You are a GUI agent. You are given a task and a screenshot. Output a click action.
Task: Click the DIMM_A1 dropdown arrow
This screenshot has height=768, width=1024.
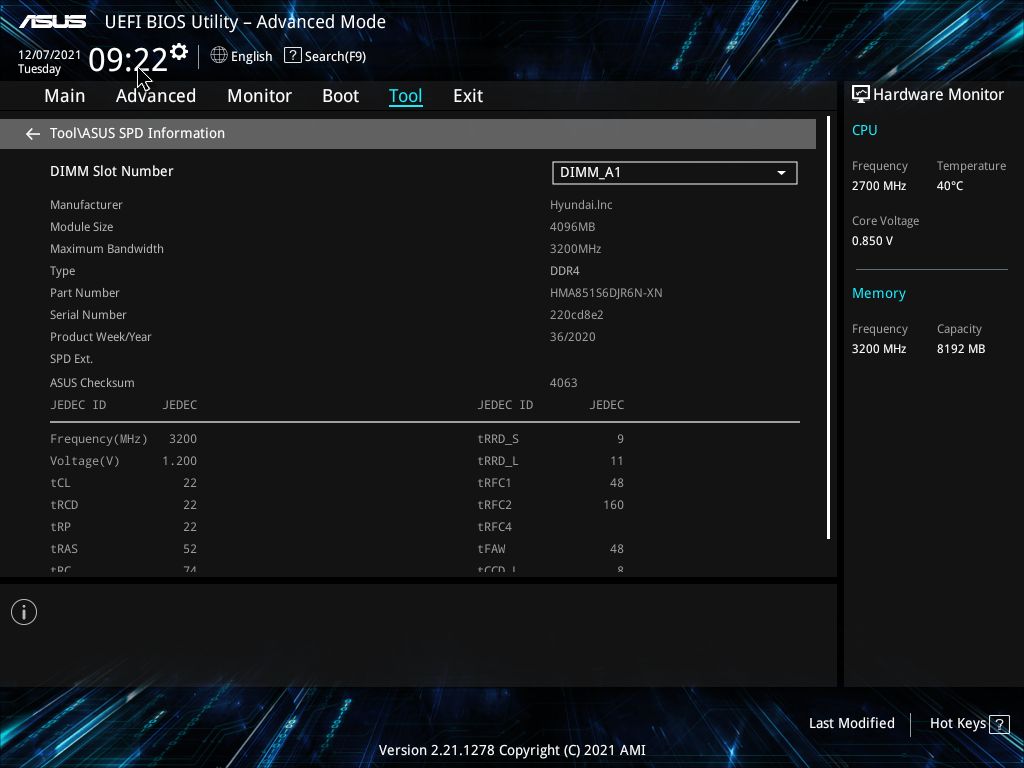pyautogui.click(x=781, y=173)
